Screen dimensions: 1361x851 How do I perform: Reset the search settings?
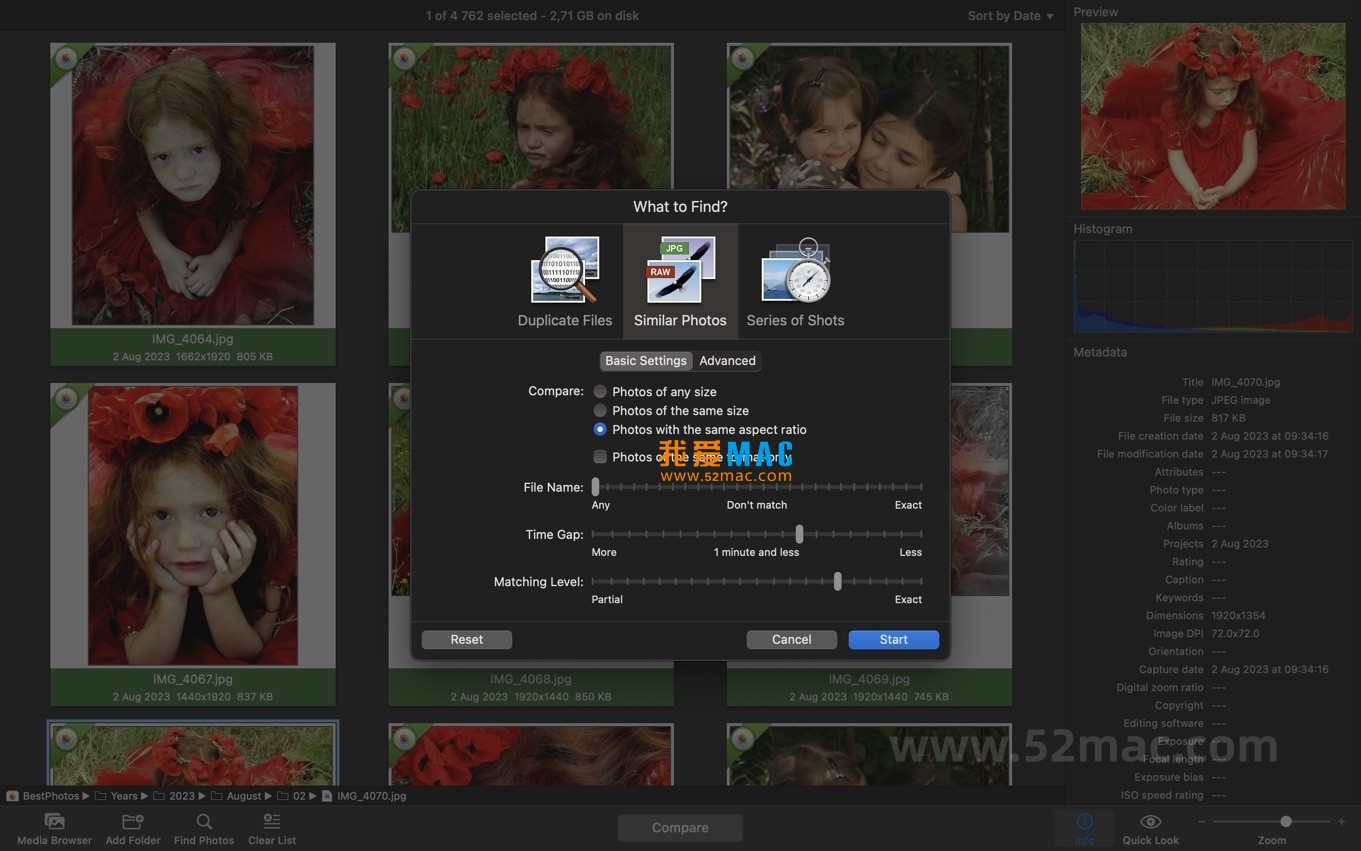(x=466, y=639)
